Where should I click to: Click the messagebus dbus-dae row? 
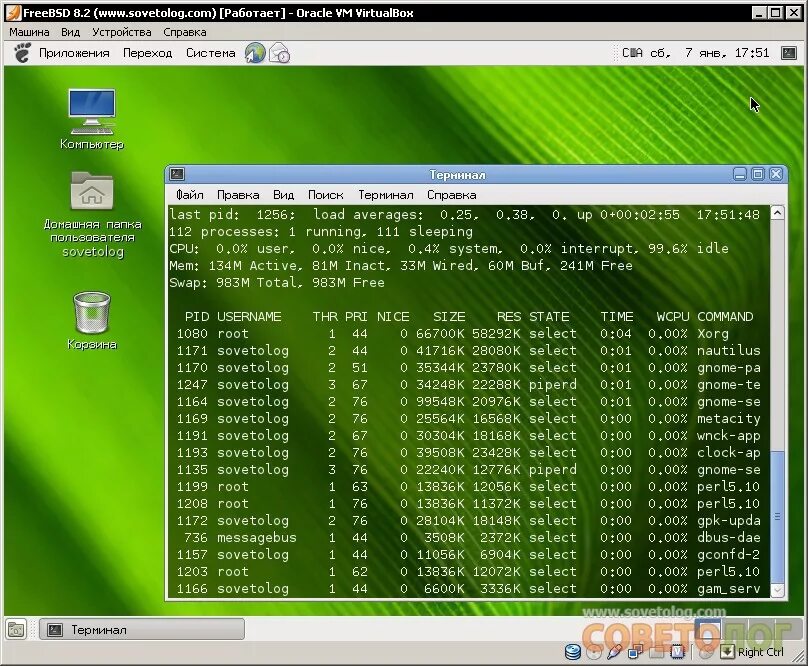[468, 538]
